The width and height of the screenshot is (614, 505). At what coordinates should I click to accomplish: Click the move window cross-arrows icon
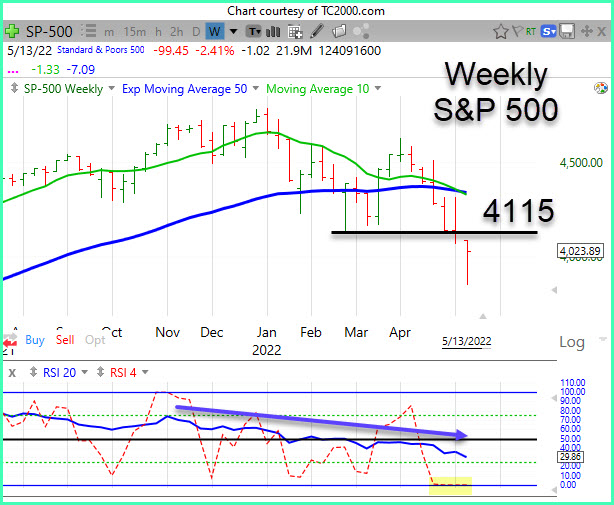tap(586, 31)
